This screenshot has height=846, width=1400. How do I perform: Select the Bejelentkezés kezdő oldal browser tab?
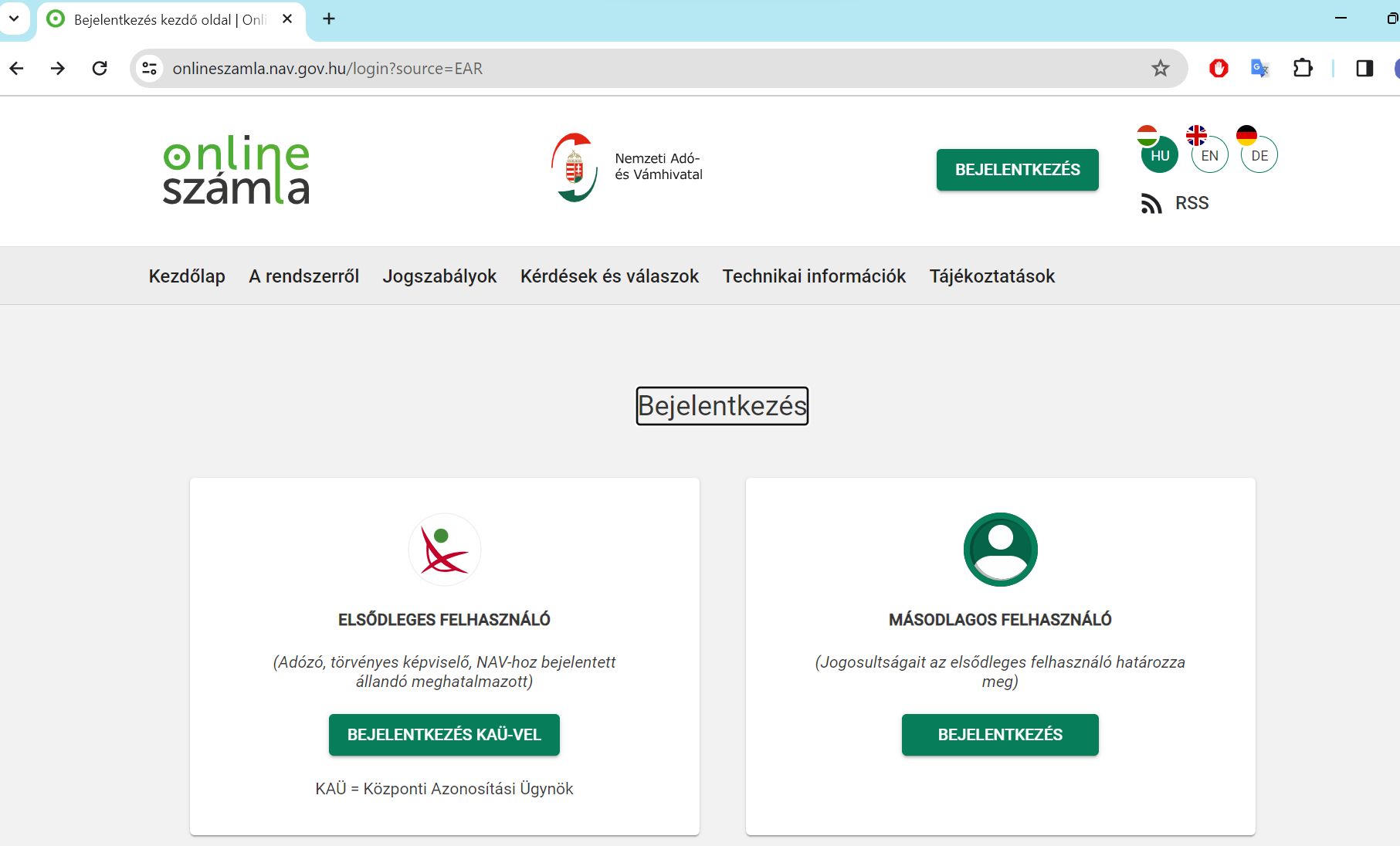pos(171,19)
